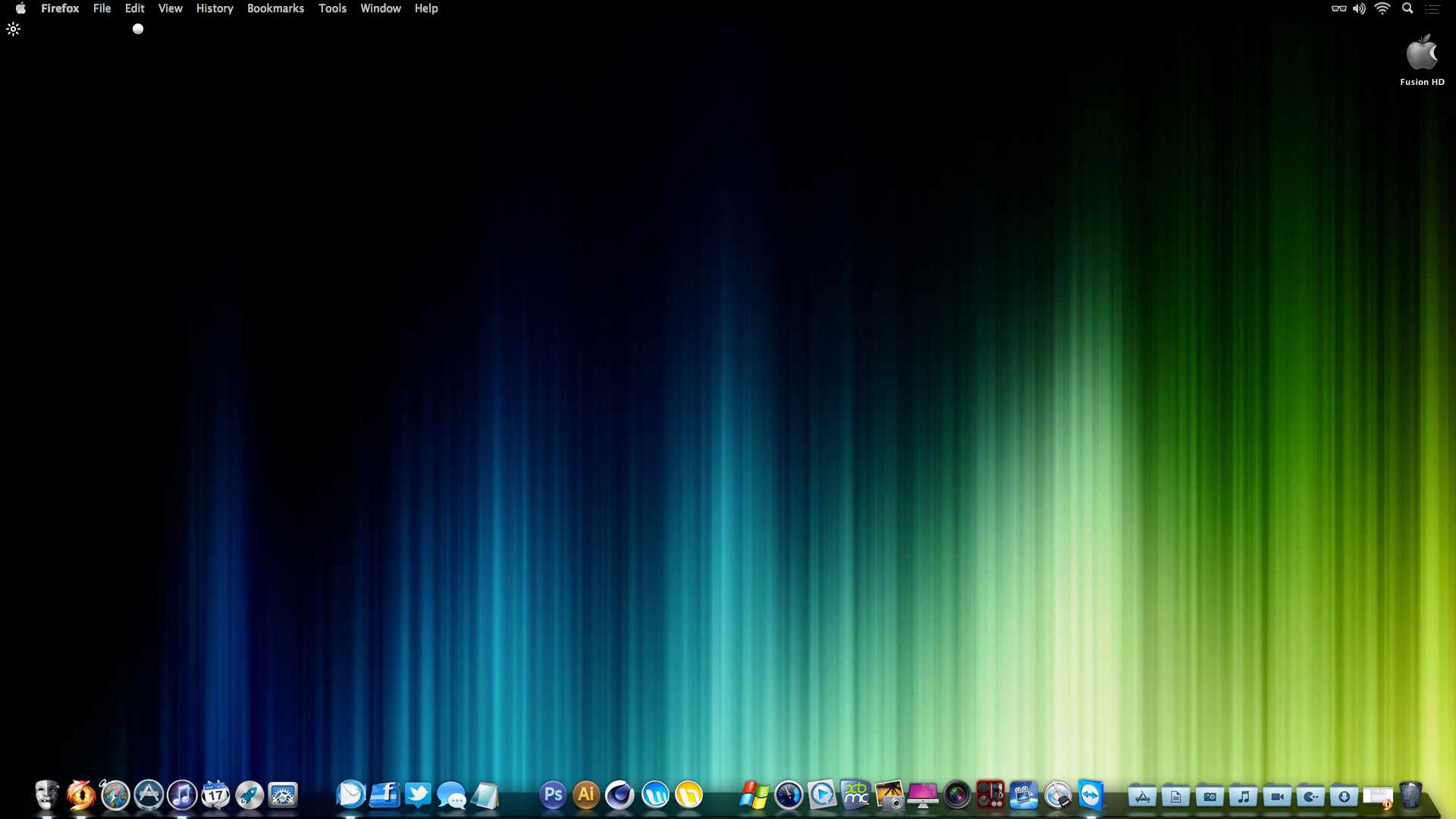This screenshot has width=1456, height=819.
Task: Open the Twitter app in dock
Action: pos(418,795)
